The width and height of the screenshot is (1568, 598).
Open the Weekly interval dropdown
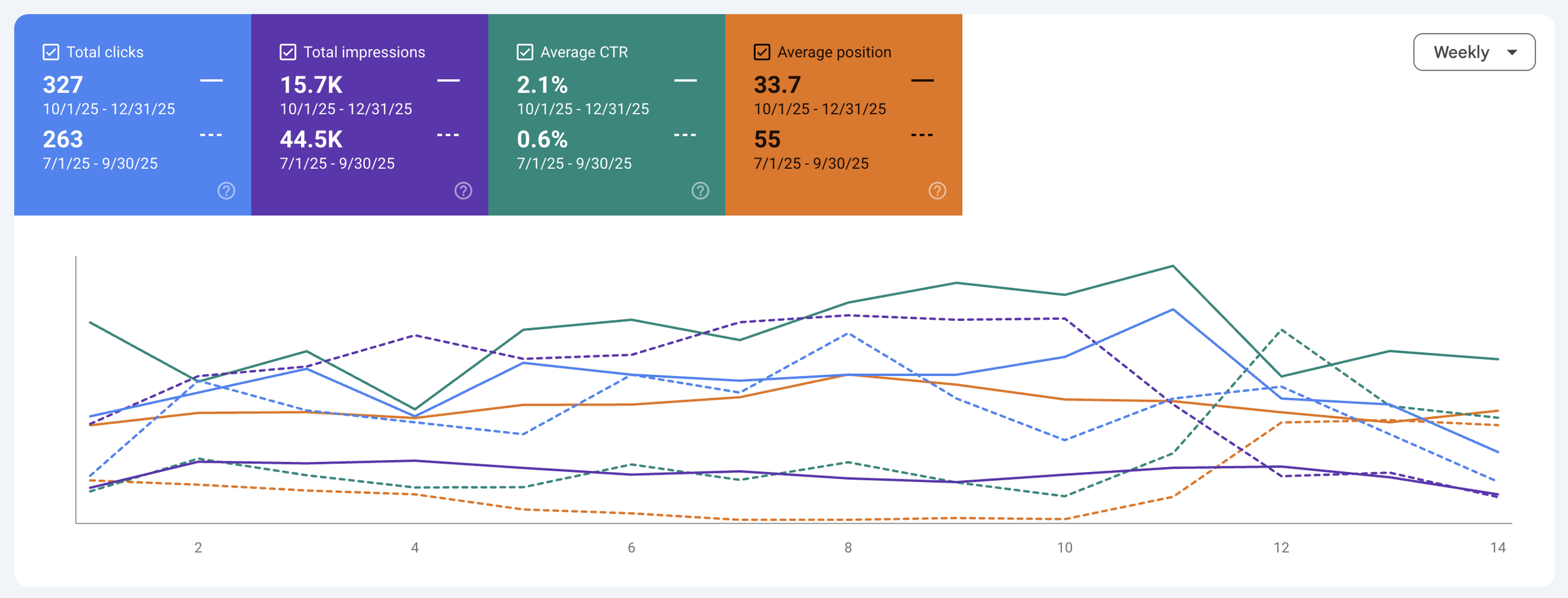click(1473, 52)
